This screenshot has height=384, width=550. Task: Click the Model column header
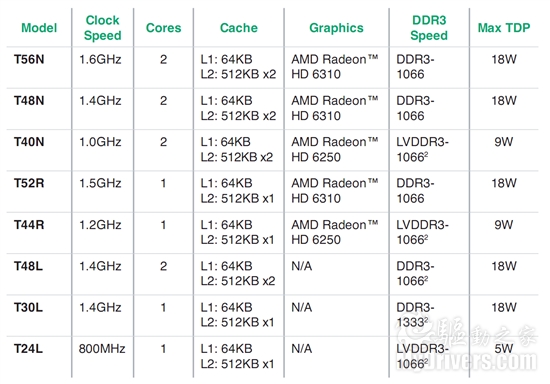pos(39,28)
